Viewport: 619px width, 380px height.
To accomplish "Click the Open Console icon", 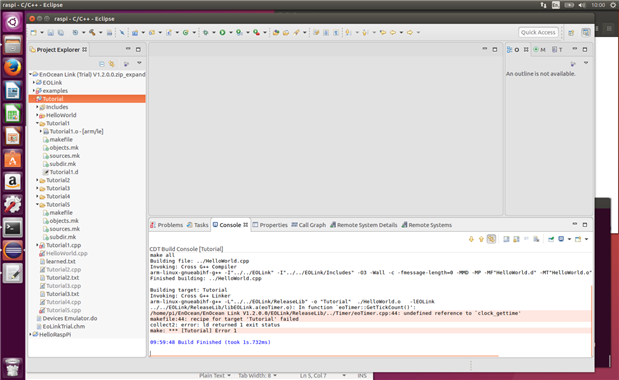I will click(x=578, y=239).
